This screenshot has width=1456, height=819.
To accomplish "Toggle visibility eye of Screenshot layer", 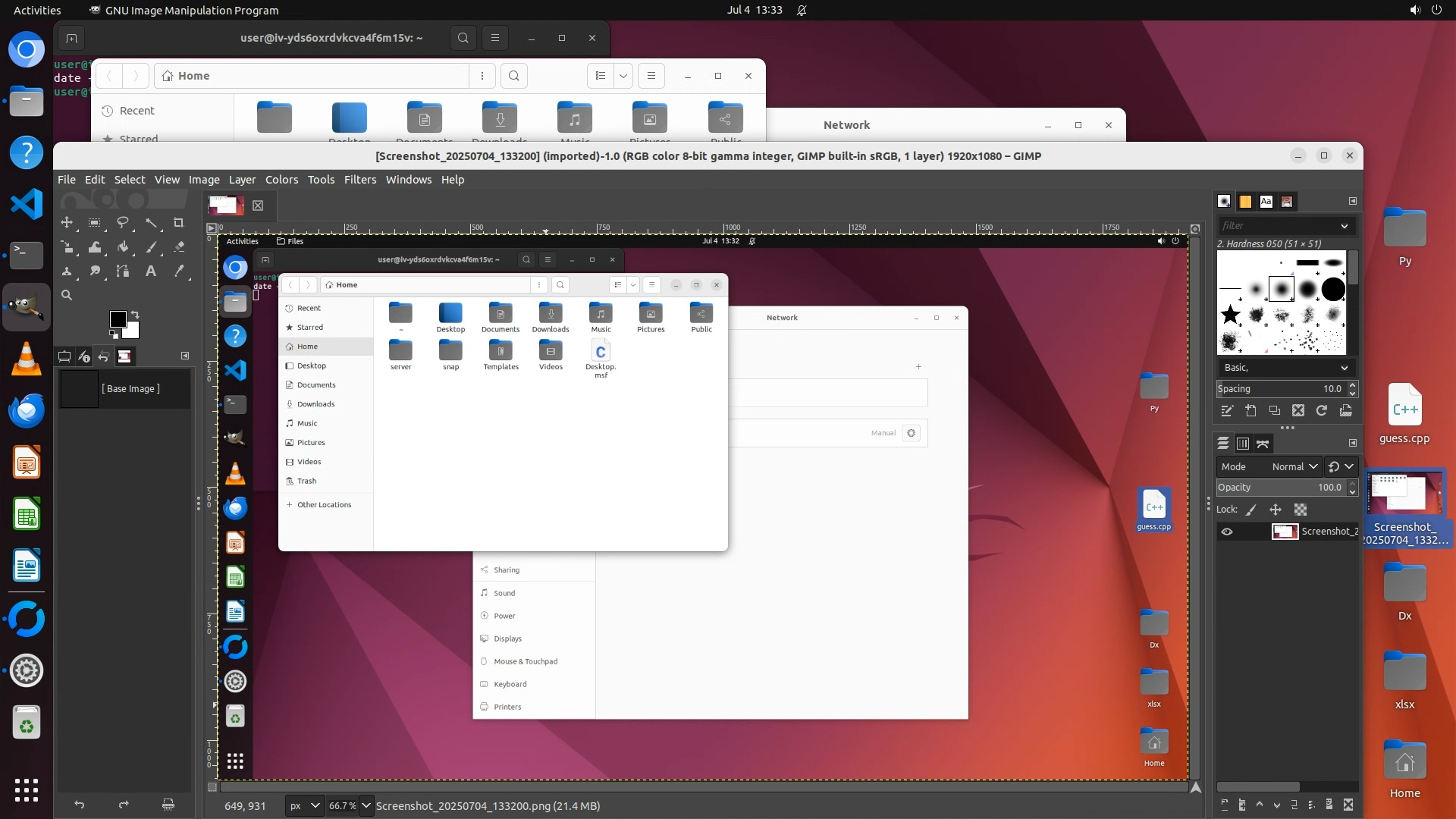I will coord(1227,532).
